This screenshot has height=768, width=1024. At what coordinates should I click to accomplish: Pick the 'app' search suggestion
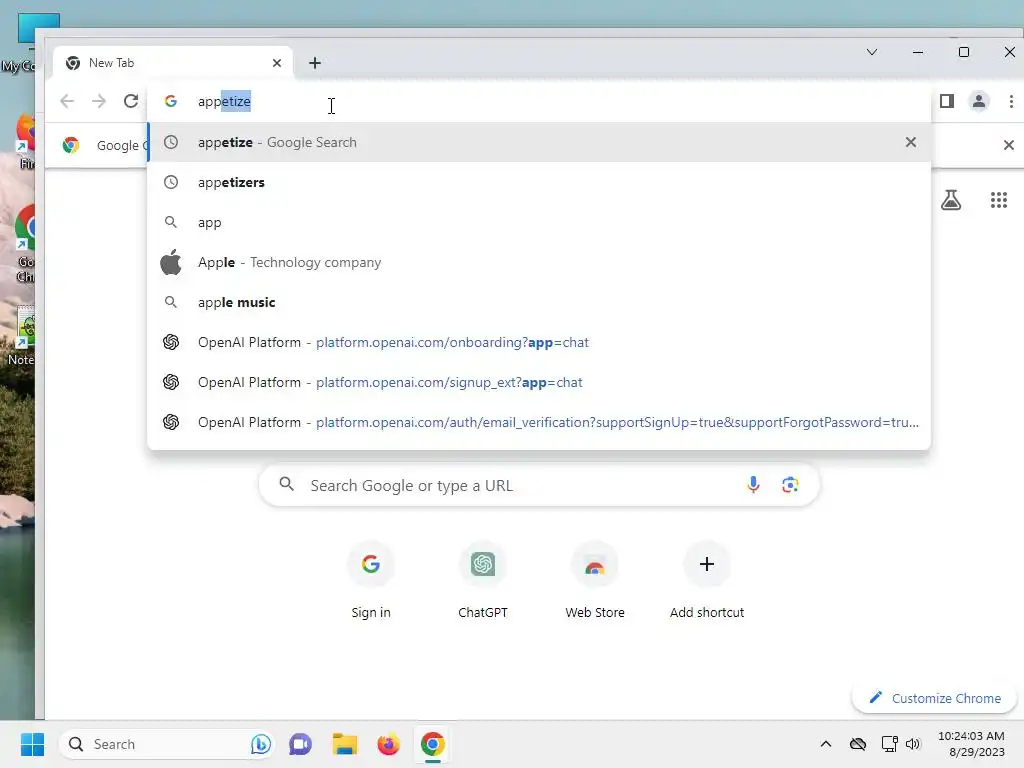pyautogui.click(x=539, y=222)
